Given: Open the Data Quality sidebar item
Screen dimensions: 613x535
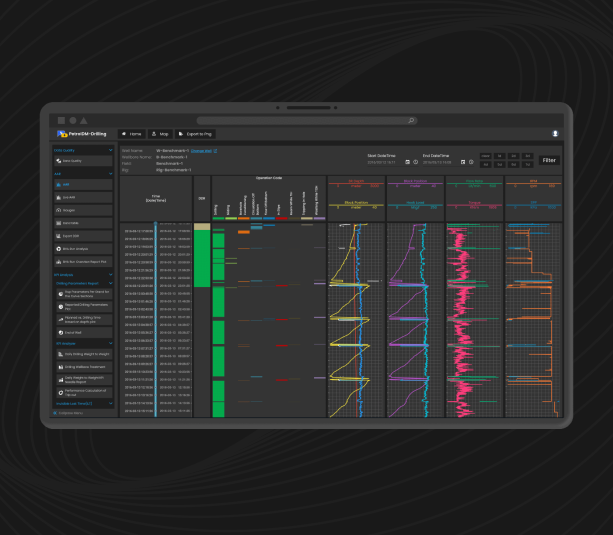Looking at the screenshot, I should (x=83, y=161).
